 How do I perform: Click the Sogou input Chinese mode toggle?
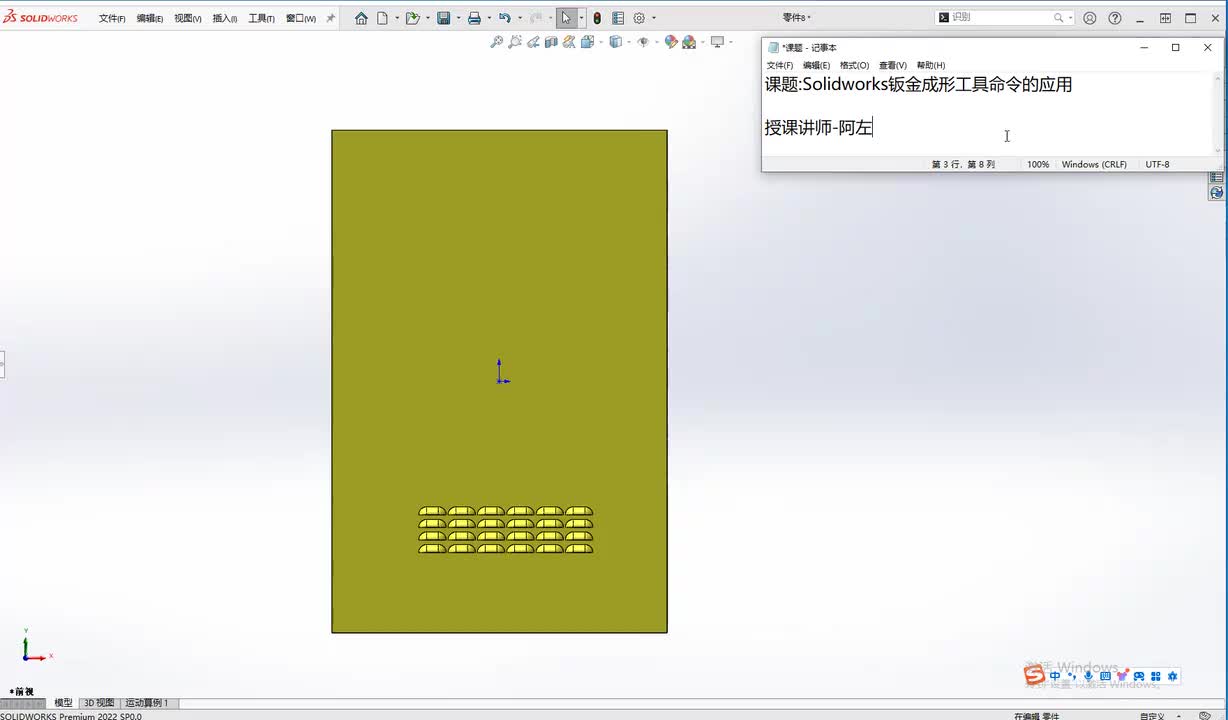(1056, 677)
